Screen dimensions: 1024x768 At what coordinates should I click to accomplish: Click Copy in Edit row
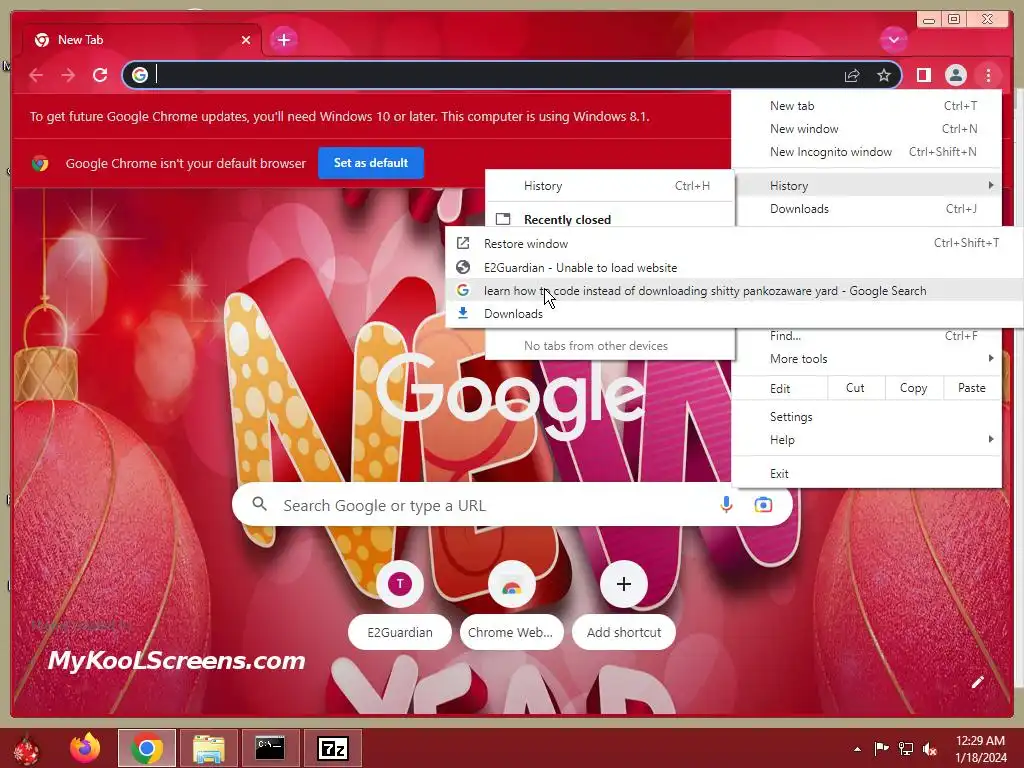(913, 388)
